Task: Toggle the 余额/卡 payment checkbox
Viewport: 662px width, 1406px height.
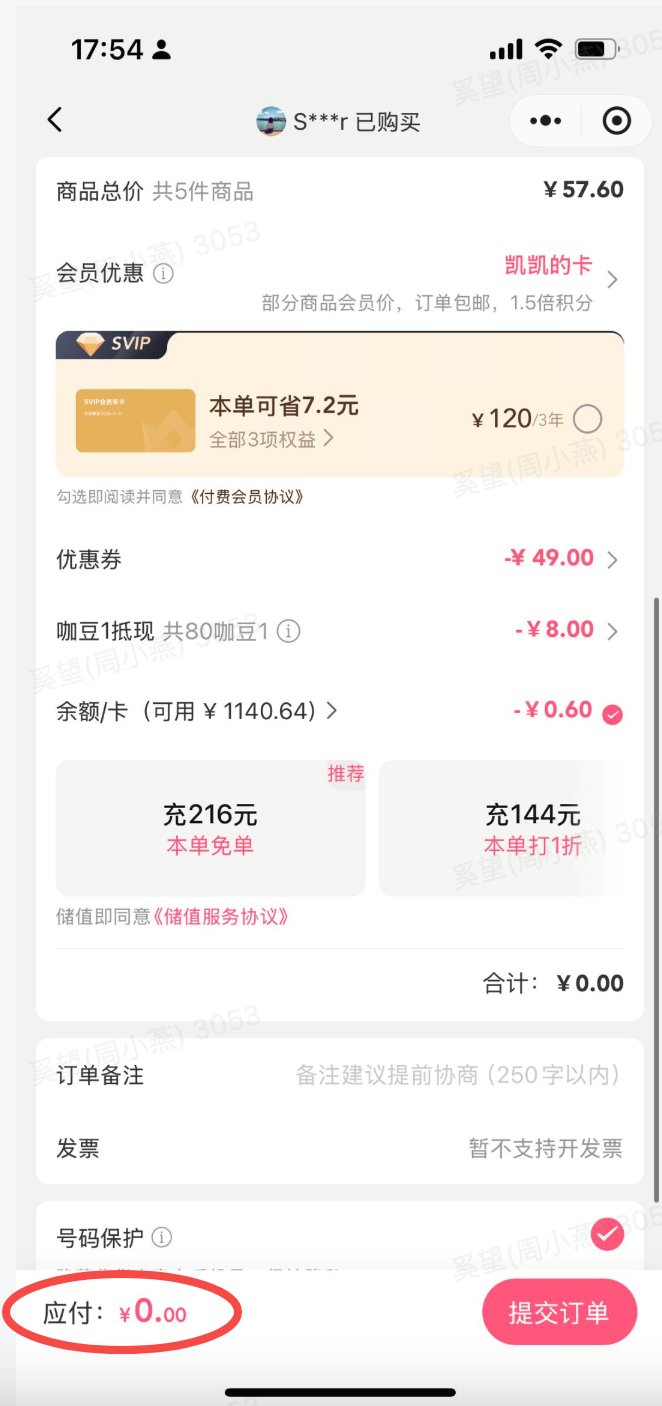Action: (613, 714)
